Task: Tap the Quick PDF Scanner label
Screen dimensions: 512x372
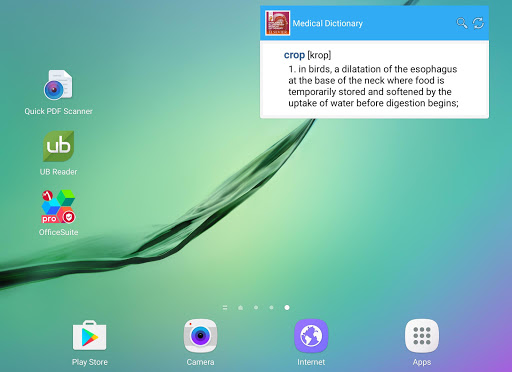Action: click(x=58, y=111)
